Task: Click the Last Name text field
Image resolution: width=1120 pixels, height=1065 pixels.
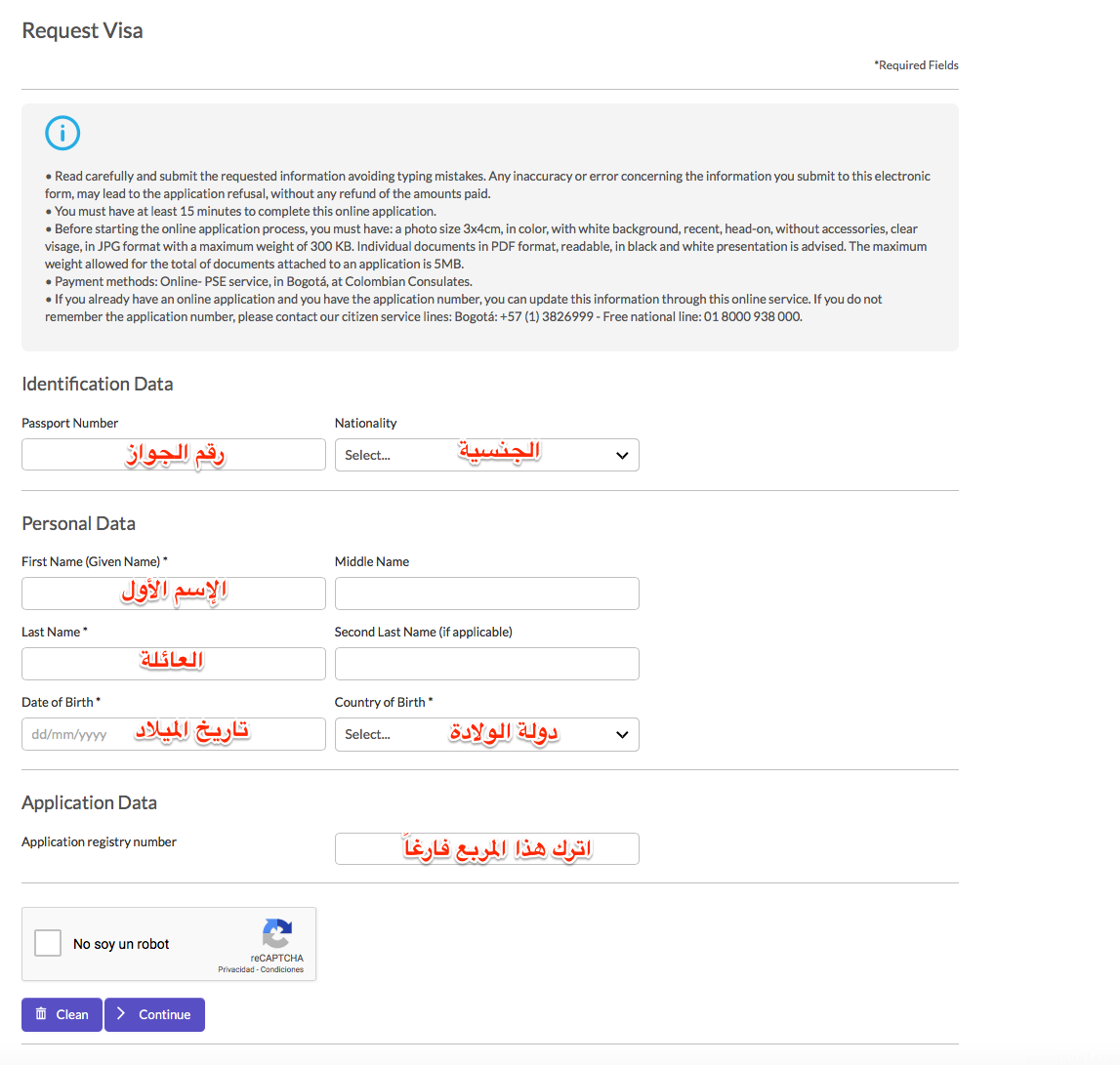Action: click(x=173, y=664)
